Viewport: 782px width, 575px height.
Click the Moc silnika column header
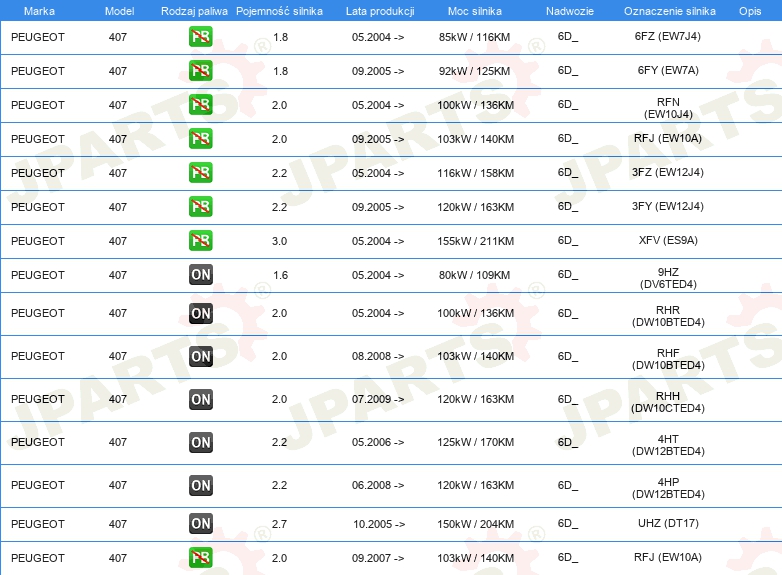(x=475, y=11)
